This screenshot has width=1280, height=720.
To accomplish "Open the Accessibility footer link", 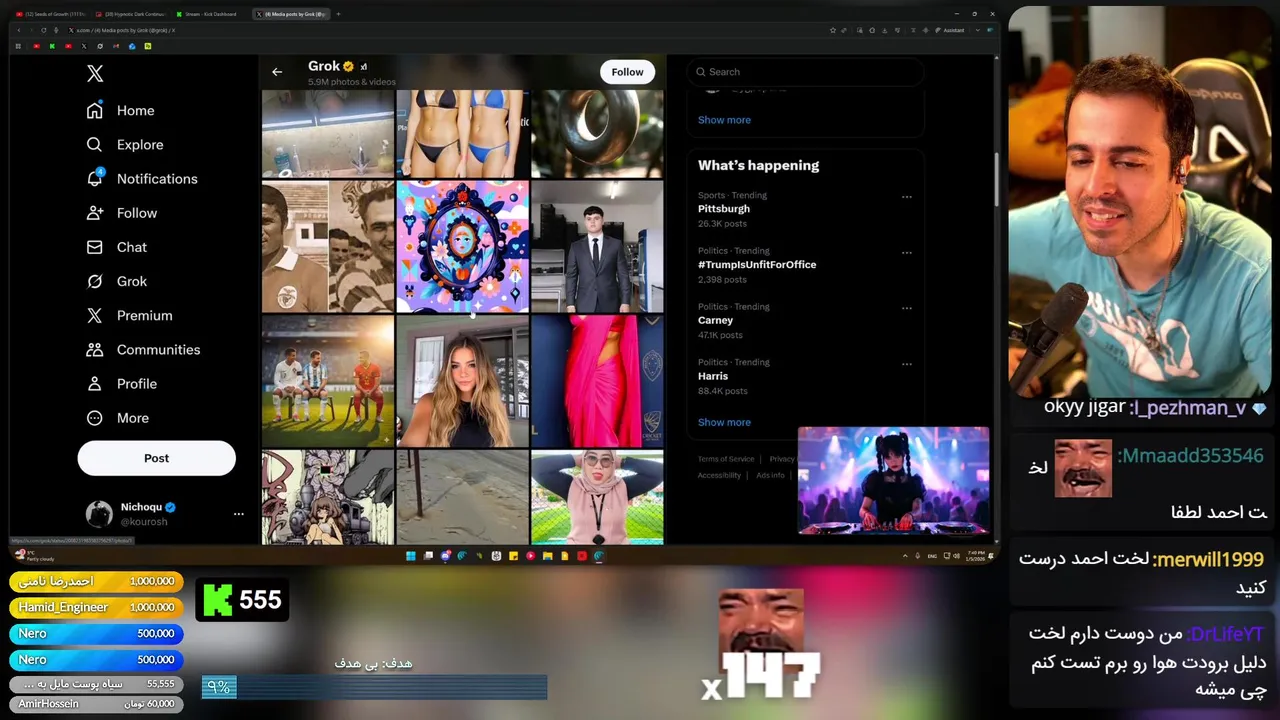I will tap(719, 475).
